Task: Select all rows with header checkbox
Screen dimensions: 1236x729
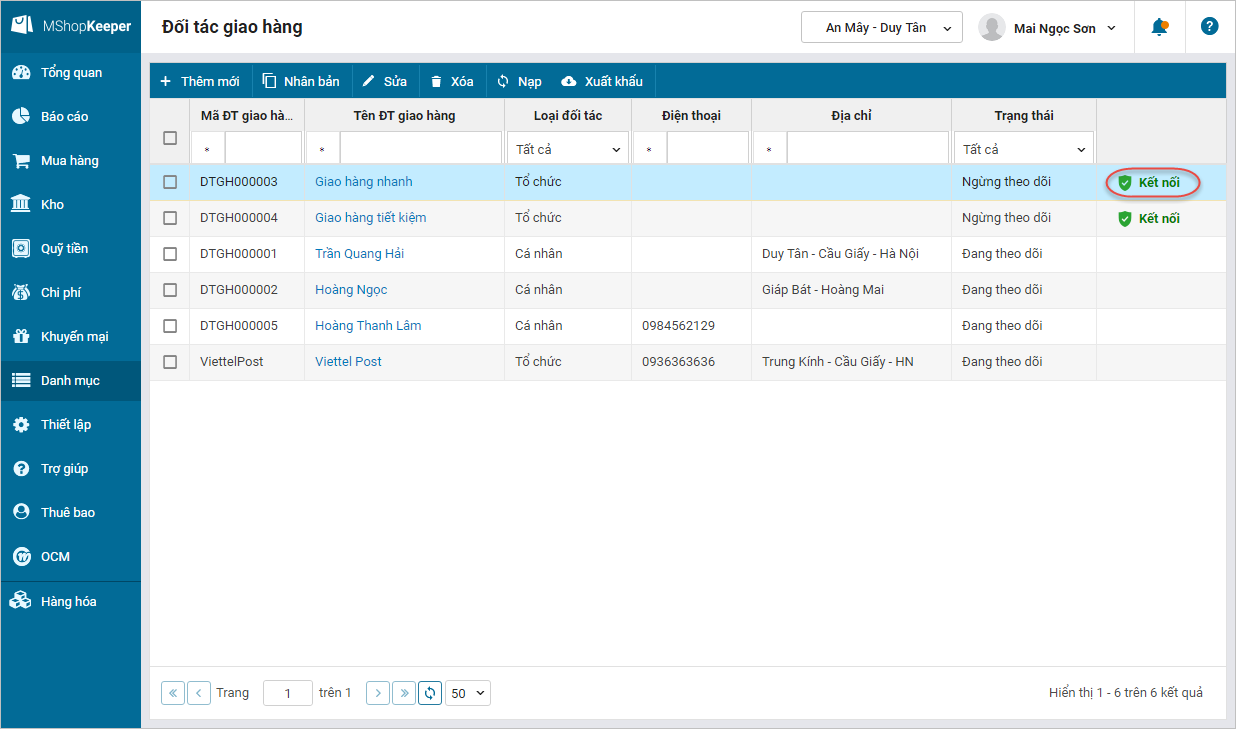Action: [x=170, y=138]
